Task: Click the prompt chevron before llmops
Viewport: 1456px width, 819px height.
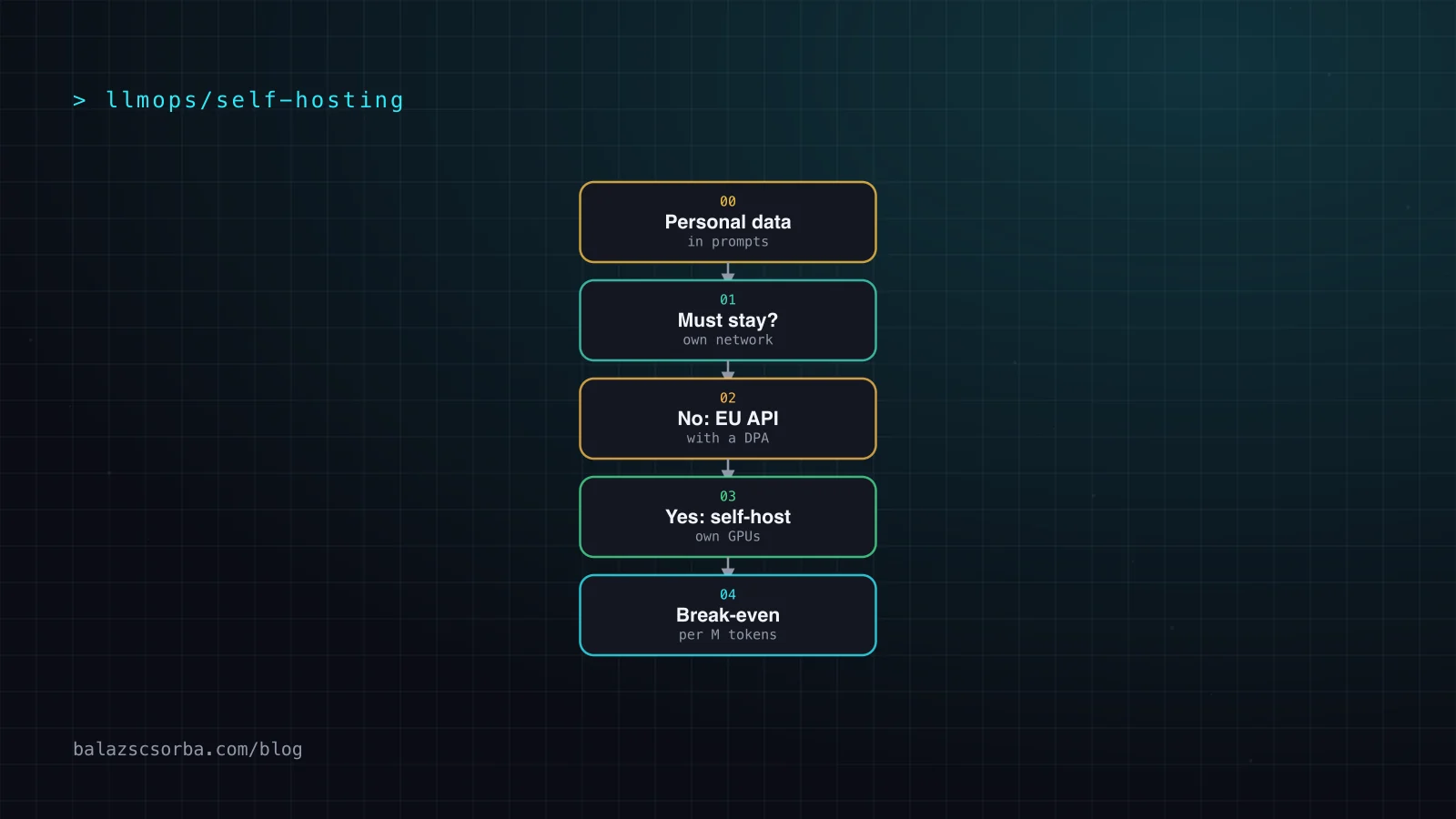Action: pos(79,100)
